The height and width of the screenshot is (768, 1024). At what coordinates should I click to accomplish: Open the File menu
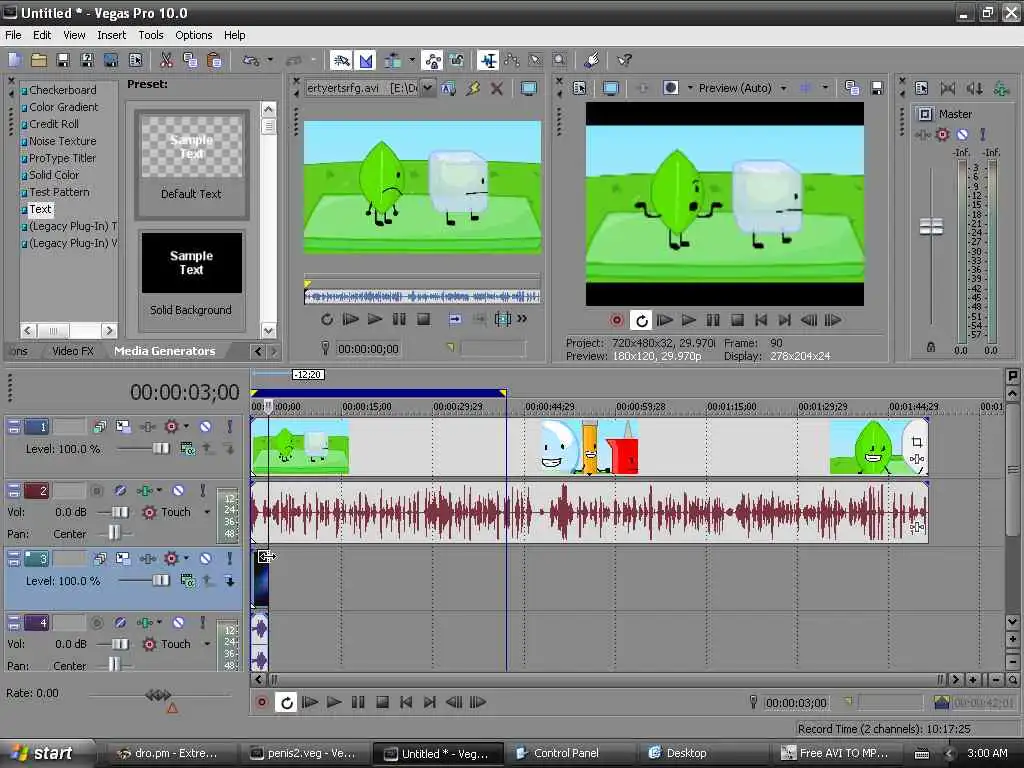(x=13, y=35)
